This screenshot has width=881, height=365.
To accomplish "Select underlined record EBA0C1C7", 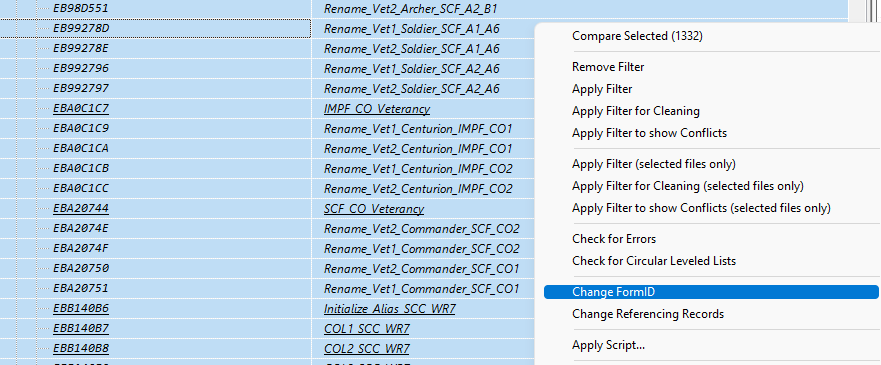I will [81, 108].
